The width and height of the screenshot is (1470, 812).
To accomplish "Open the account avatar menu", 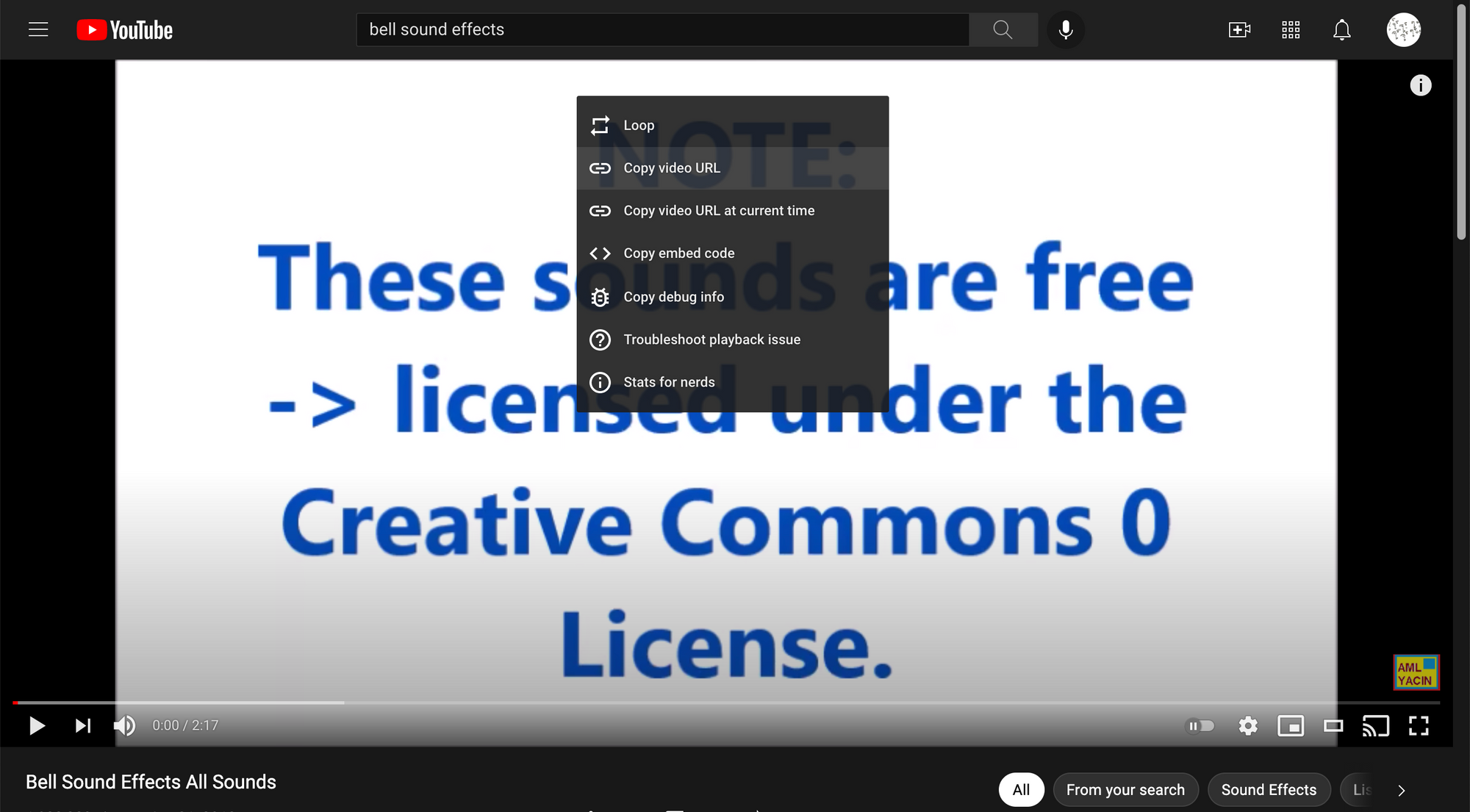I will tap(1403, 29).
